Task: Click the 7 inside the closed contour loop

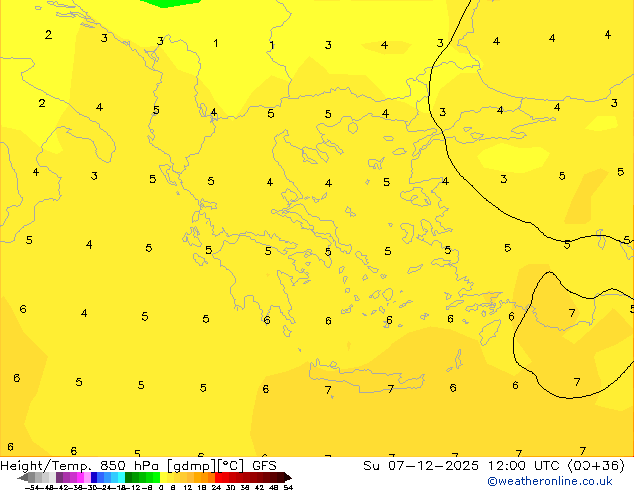Action: coord(572,314)
